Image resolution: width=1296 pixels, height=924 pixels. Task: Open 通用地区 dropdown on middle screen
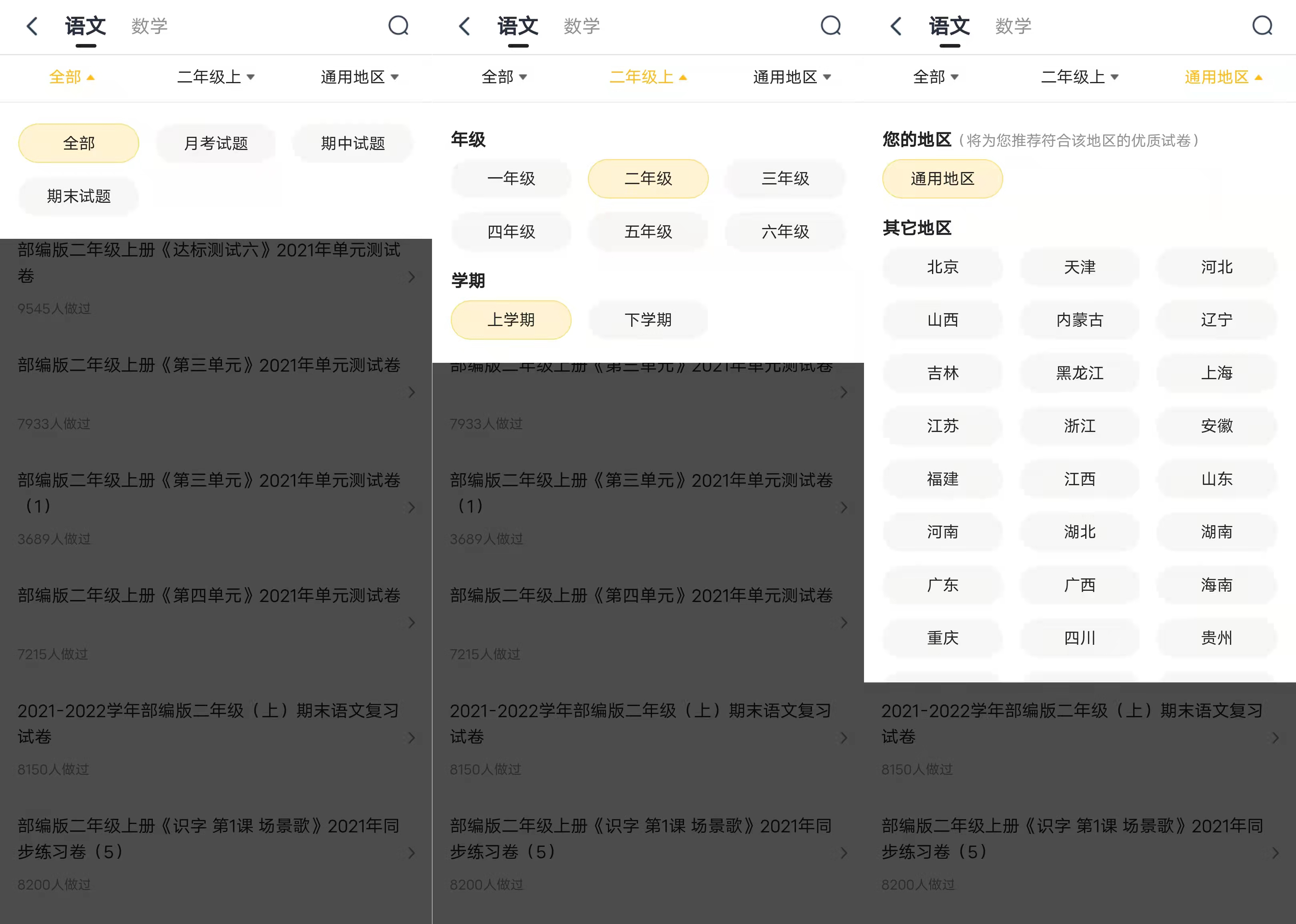pos(792,77)
